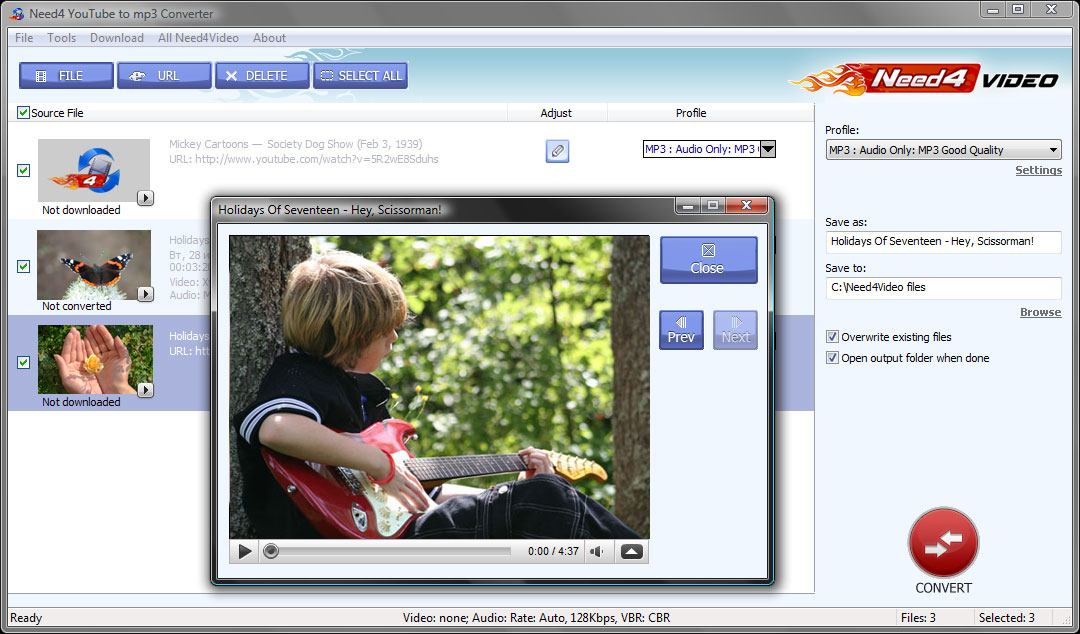Click the SELECT ALL toolbar button
Viewport: 1080px width, 634px height.
coord(360,76)
